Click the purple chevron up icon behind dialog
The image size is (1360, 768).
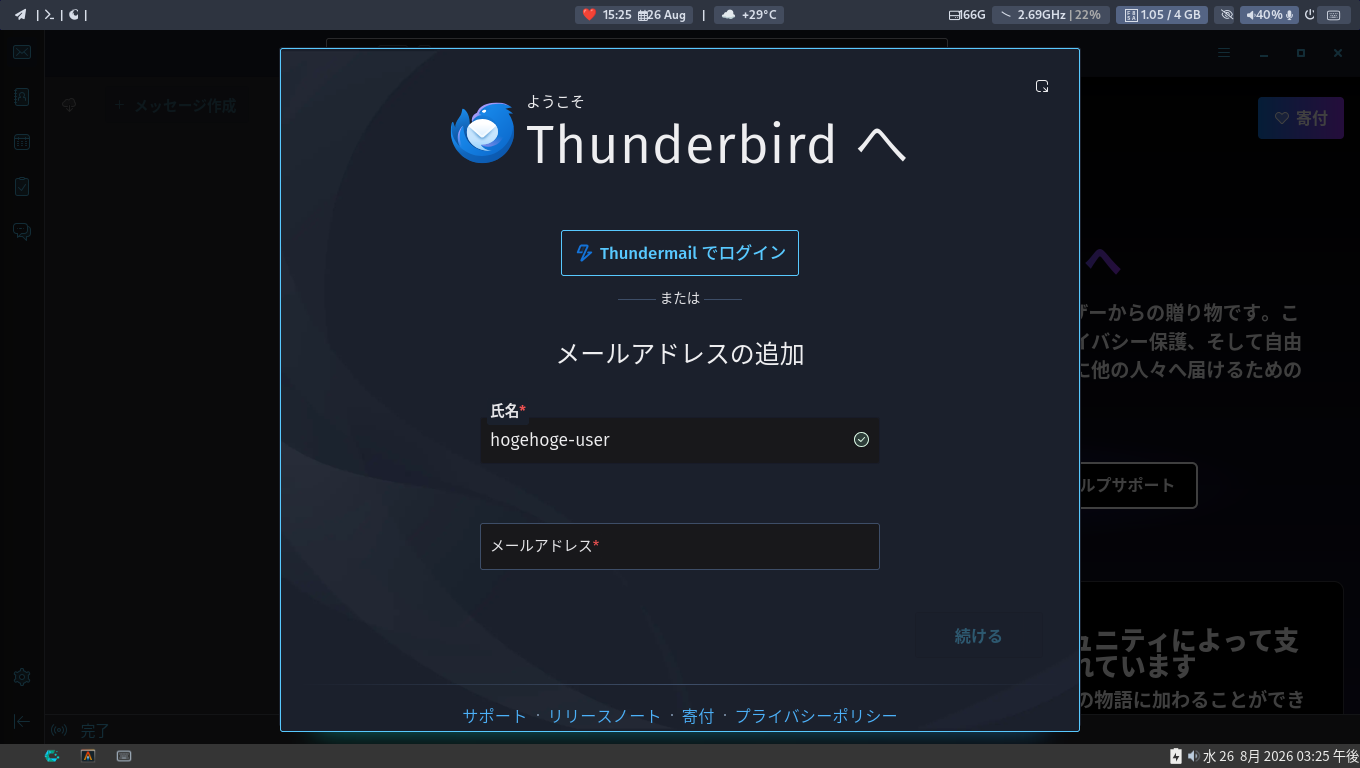point(1102,262)
